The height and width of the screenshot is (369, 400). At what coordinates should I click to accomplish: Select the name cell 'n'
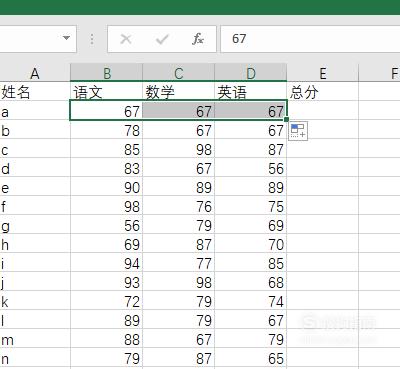pos(35,358)
